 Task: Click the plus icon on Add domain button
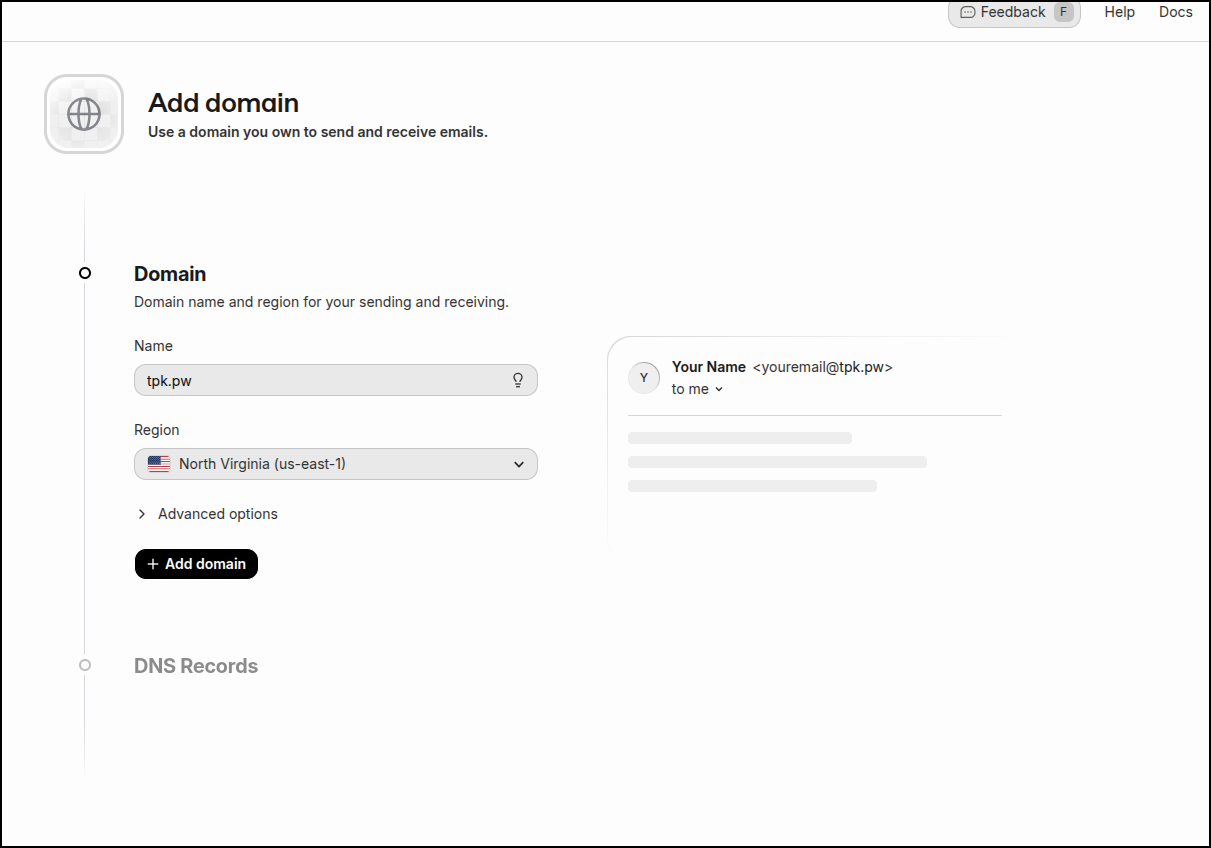[x=153, y=564]
